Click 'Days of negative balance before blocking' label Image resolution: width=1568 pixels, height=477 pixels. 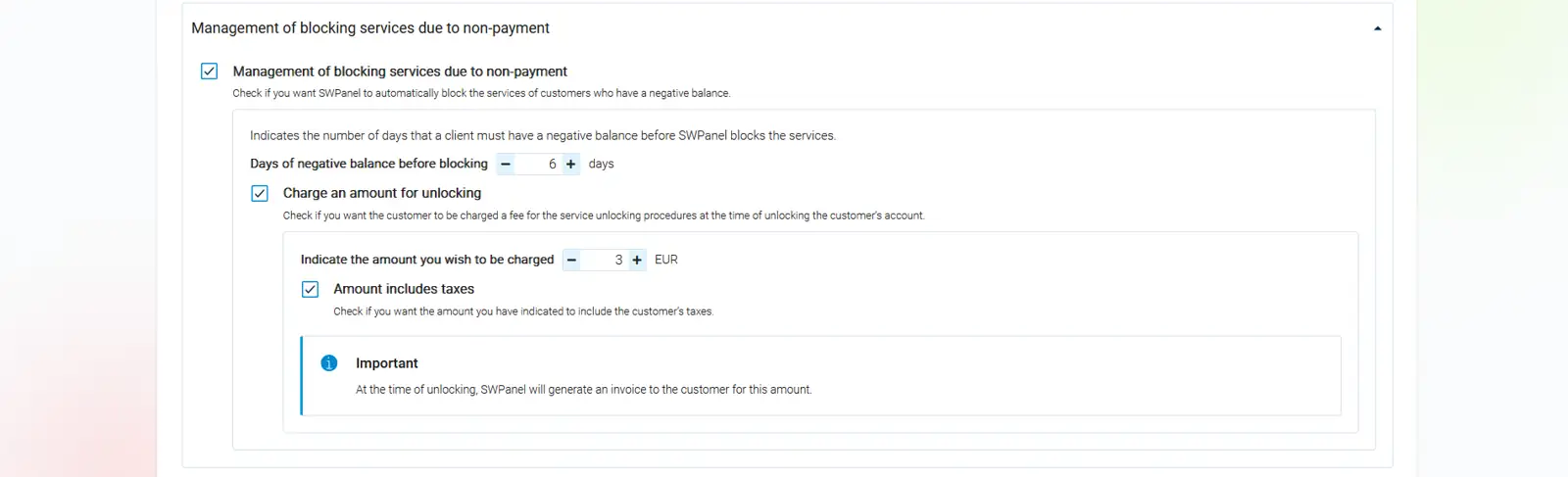(x=368, y=164)
